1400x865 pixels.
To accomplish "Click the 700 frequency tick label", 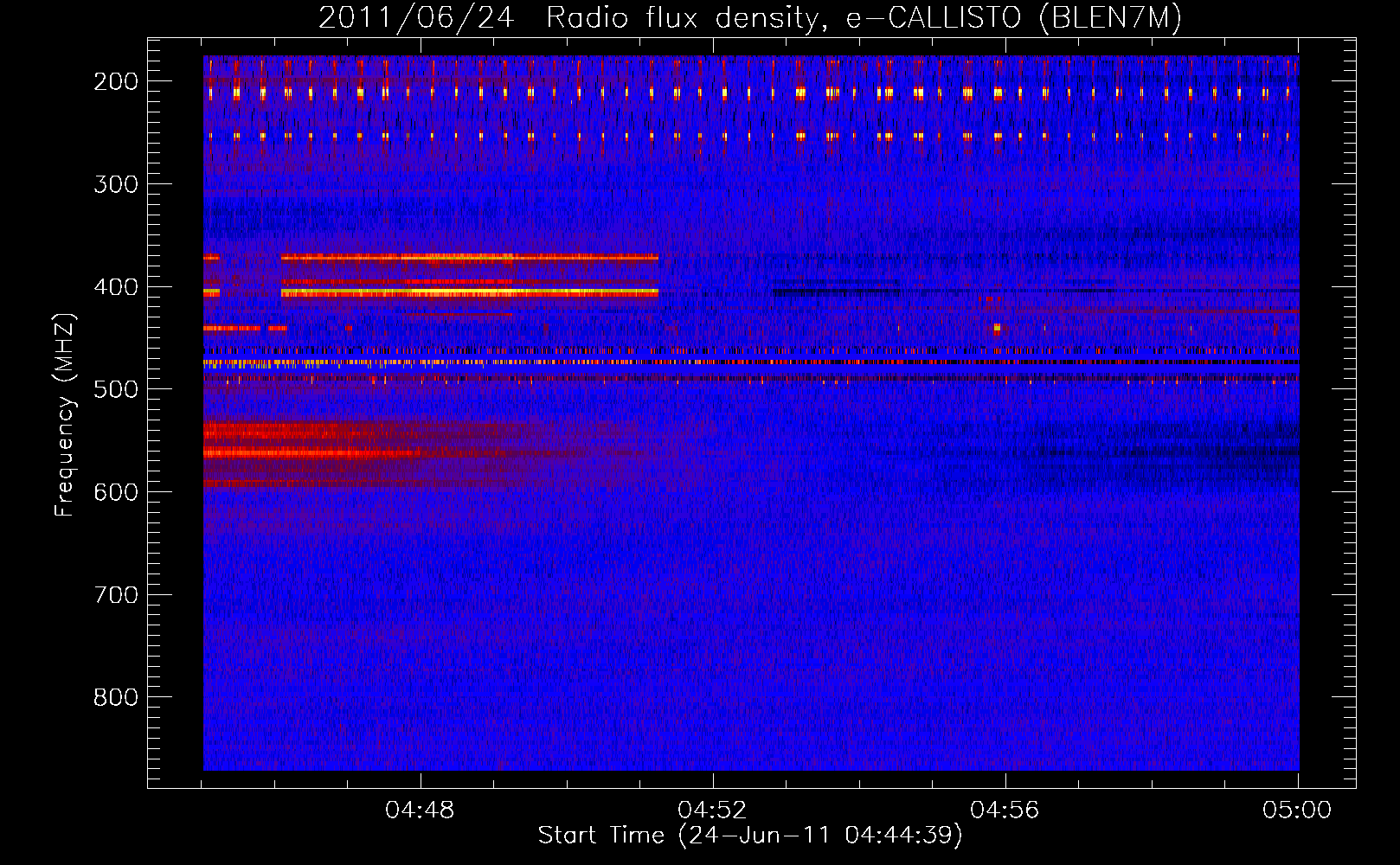I will coord(115,595).
